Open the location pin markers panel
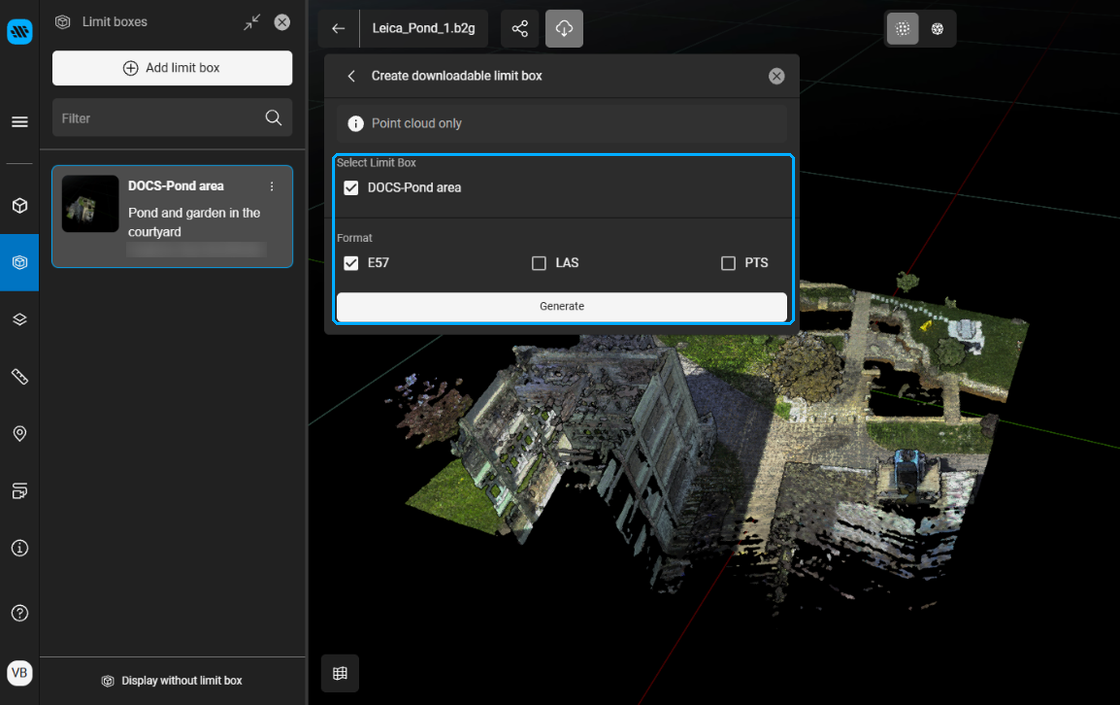Viewport: 1120px width, 705px height. [x=19, y=434]
